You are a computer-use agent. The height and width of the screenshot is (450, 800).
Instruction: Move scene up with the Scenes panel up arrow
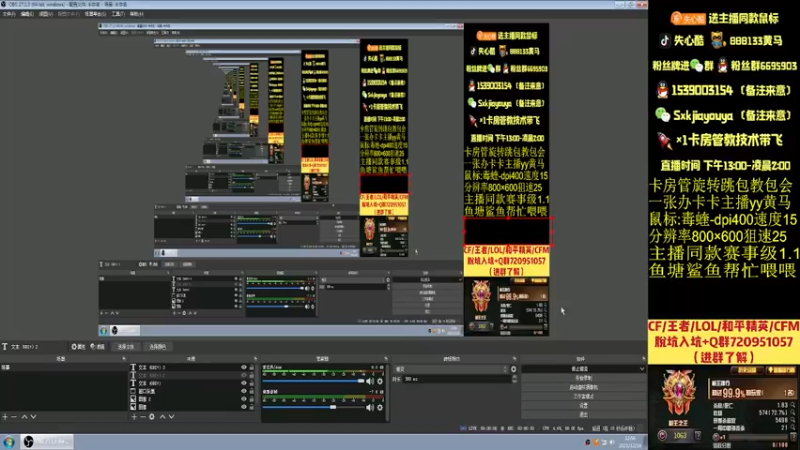pyautogui.click(x=24, y=417)
